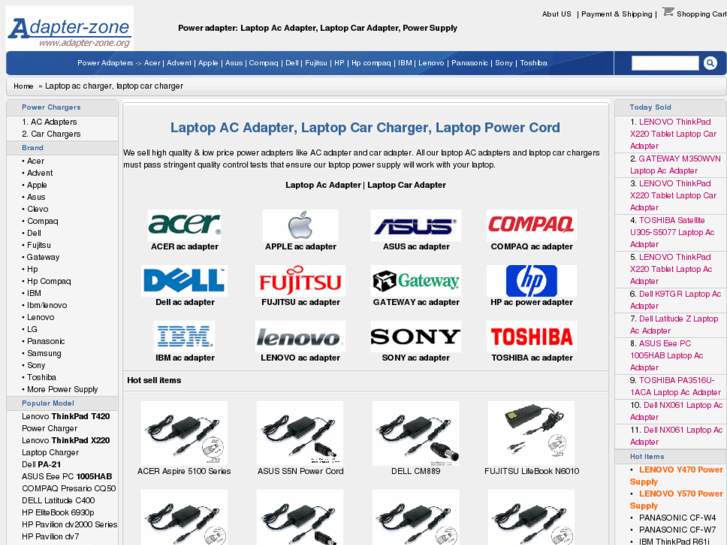Choose Samsung in the Brand sidebar

(x=44, y=353)
